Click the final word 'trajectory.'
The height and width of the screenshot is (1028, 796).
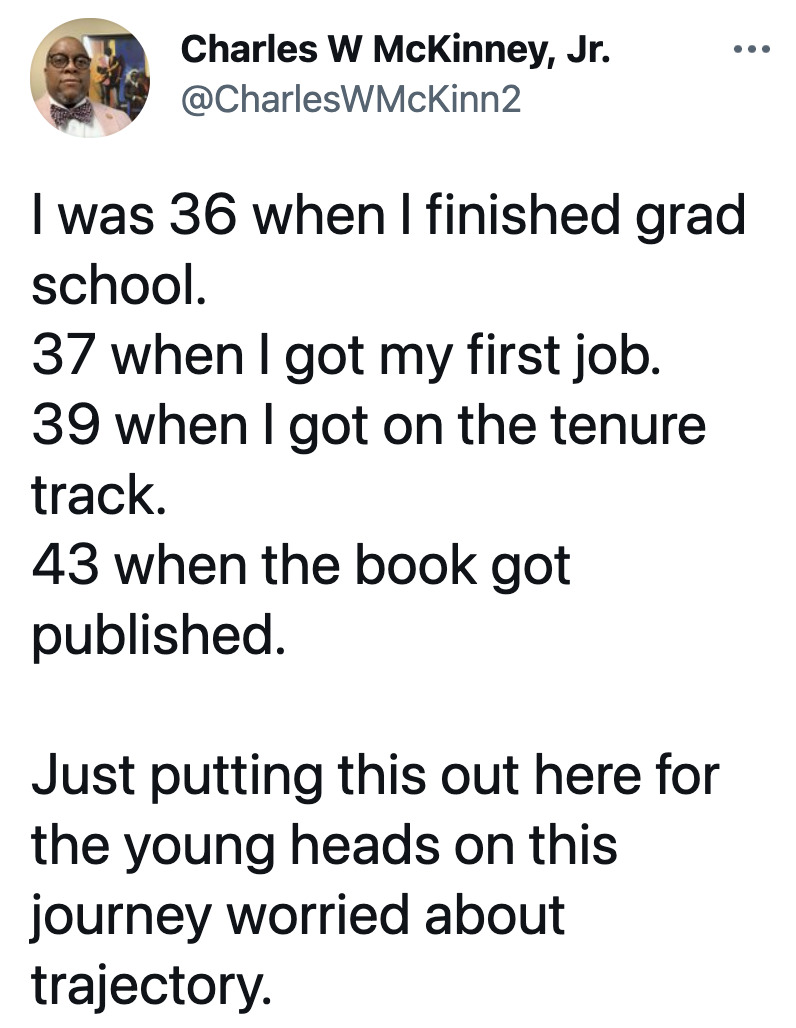point(151,986)
